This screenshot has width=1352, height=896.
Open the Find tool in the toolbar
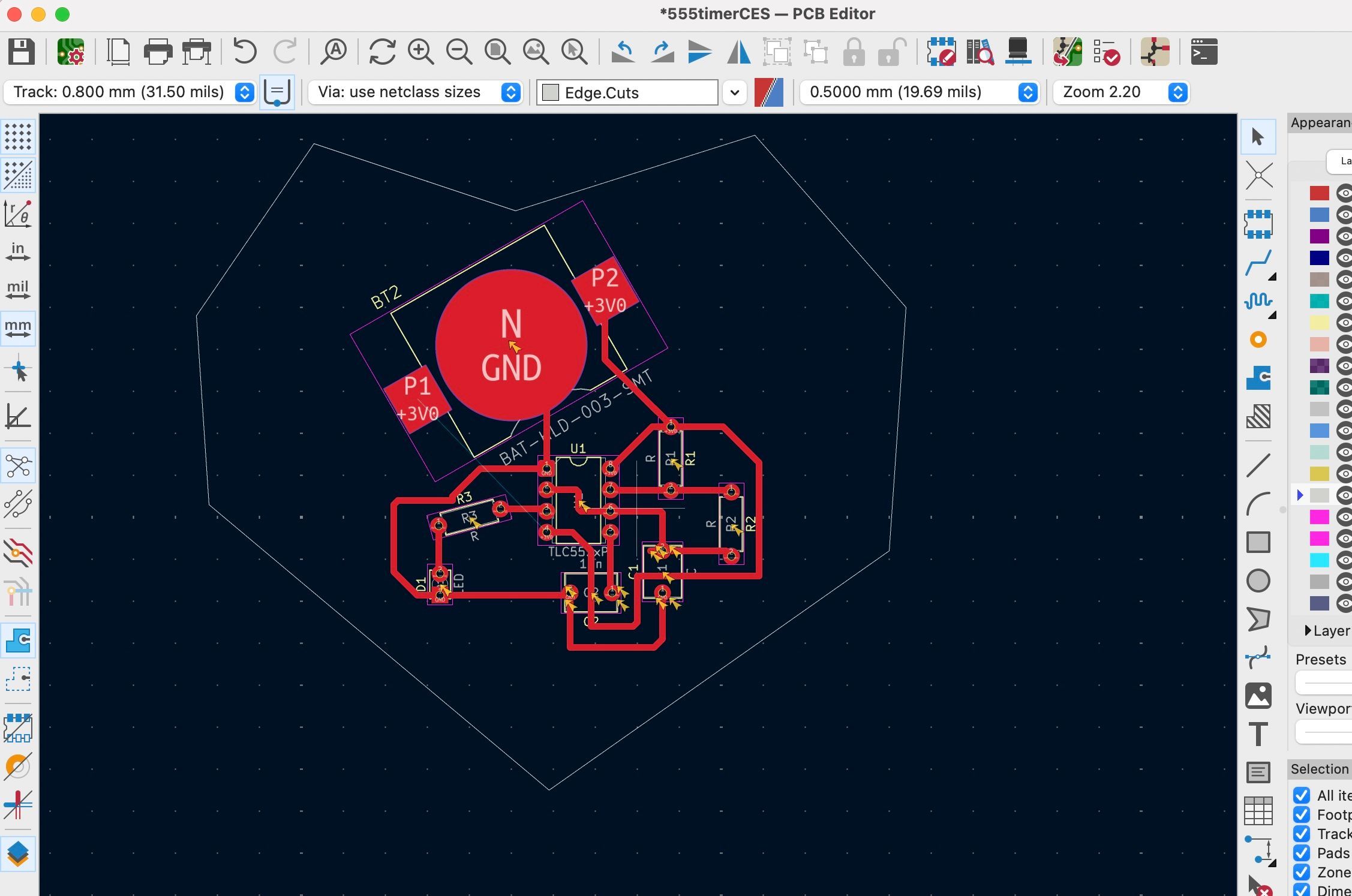pyautogui.click(x=334, y=52)
